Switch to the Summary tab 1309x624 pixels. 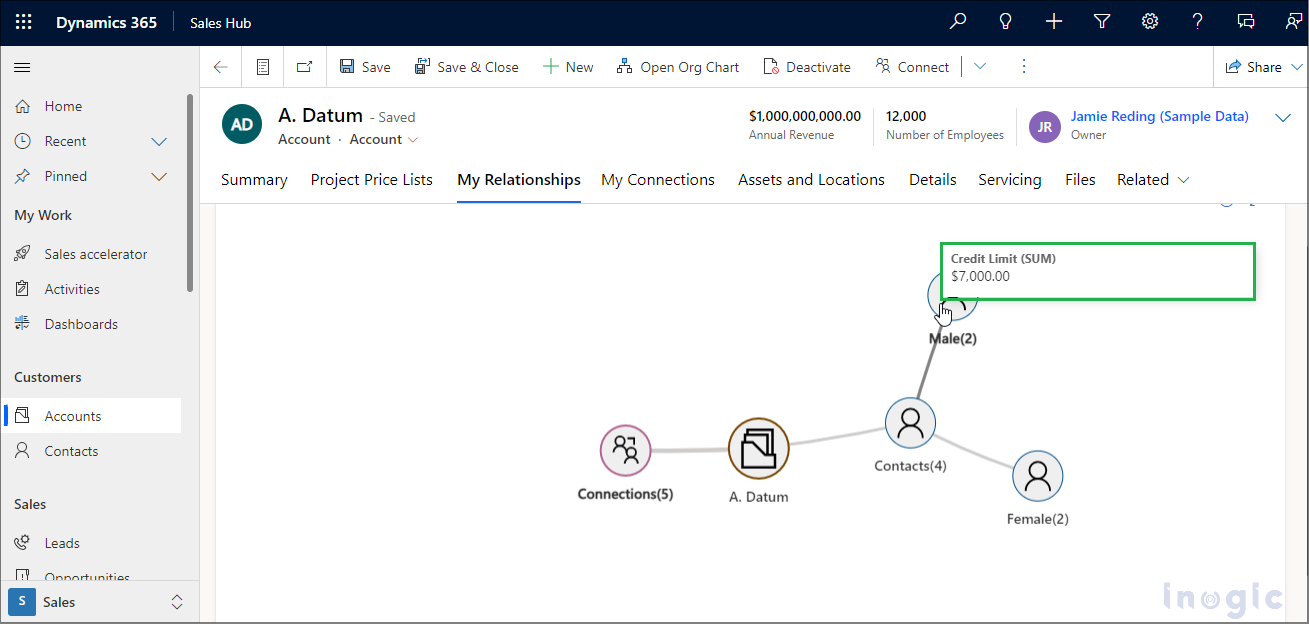254,180
